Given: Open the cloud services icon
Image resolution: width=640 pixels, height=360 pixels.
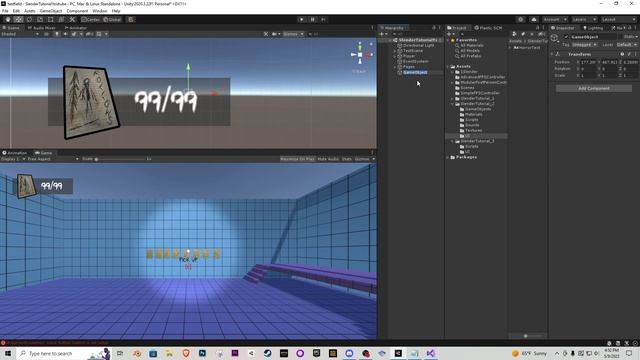Looking at the screenshot, I should (534, 19).
